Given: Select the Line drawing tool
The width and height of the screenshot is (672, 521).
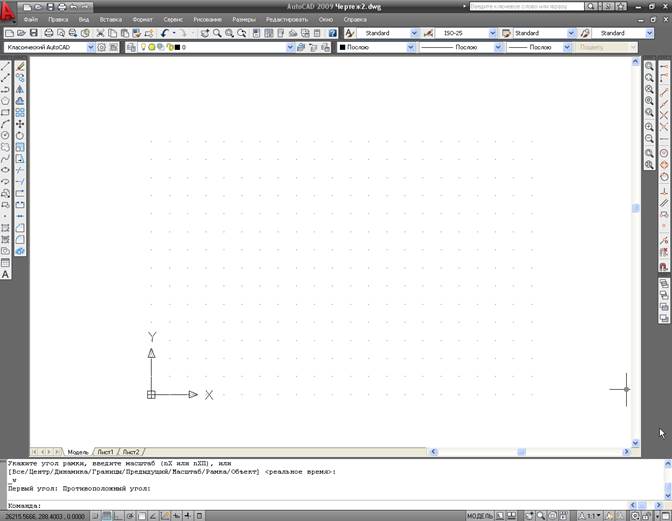Looking at the screenshot, I should tap(5, 66).
